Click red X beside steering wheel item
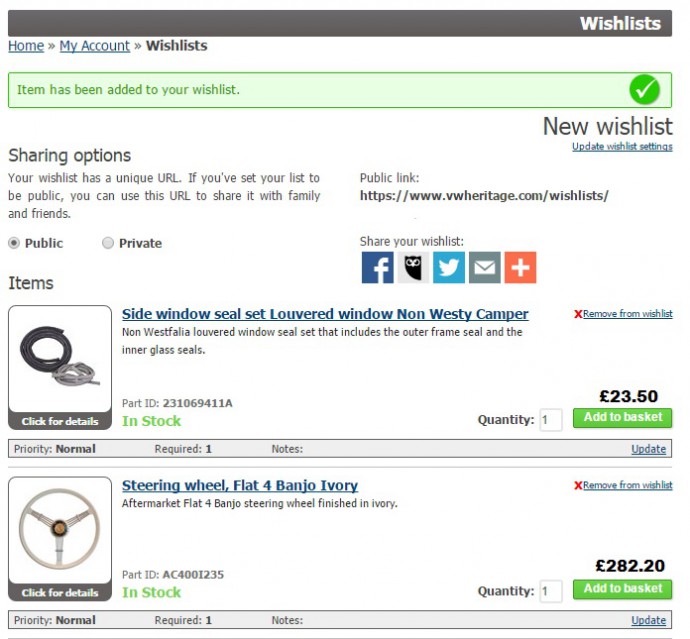This screenshot has width=690, height=639. click(x=578, y=485)
